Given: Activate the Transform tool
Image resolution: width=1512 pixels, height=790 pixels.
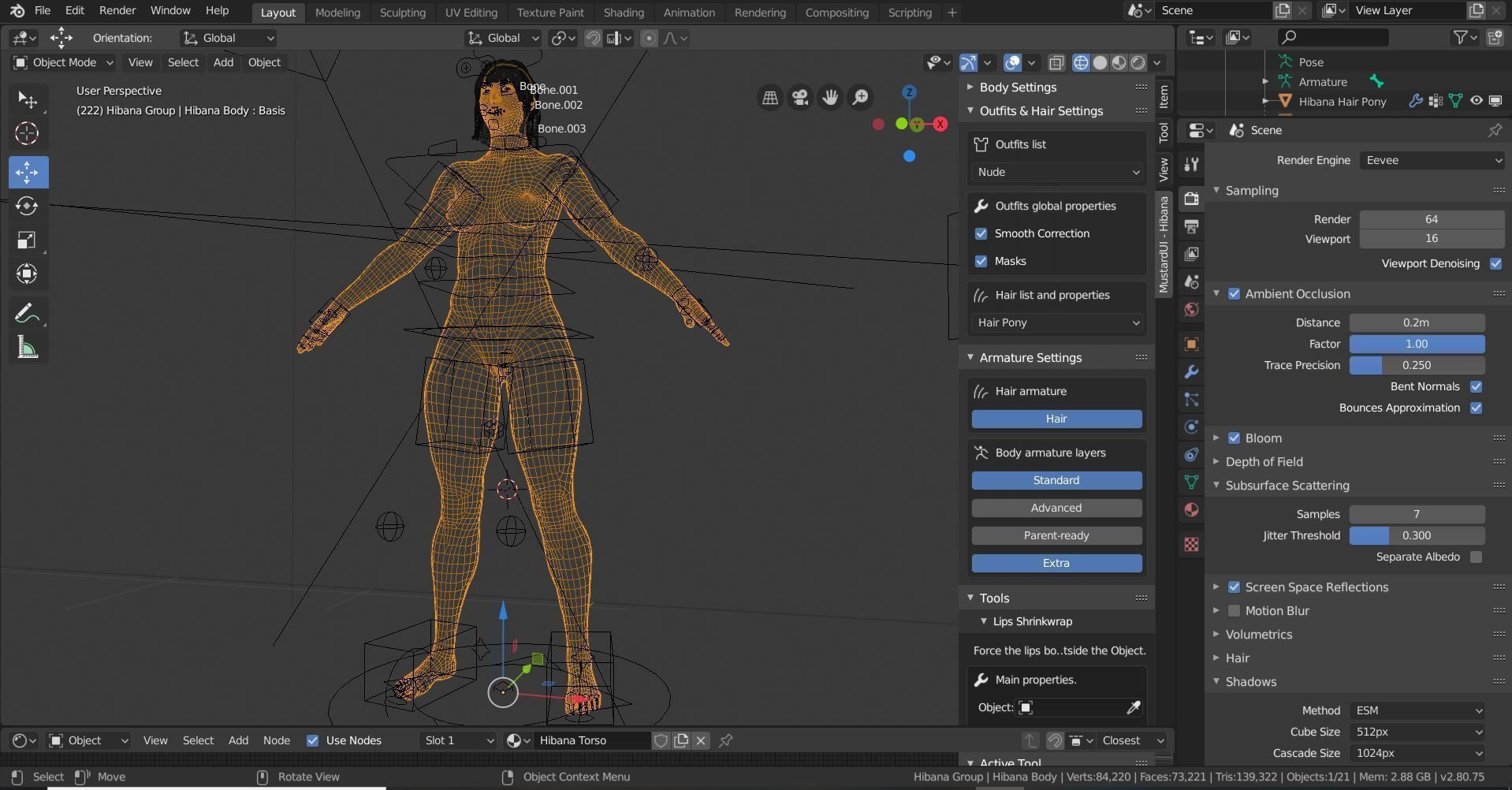Looking at the screenshot, I should coord(27,274).
